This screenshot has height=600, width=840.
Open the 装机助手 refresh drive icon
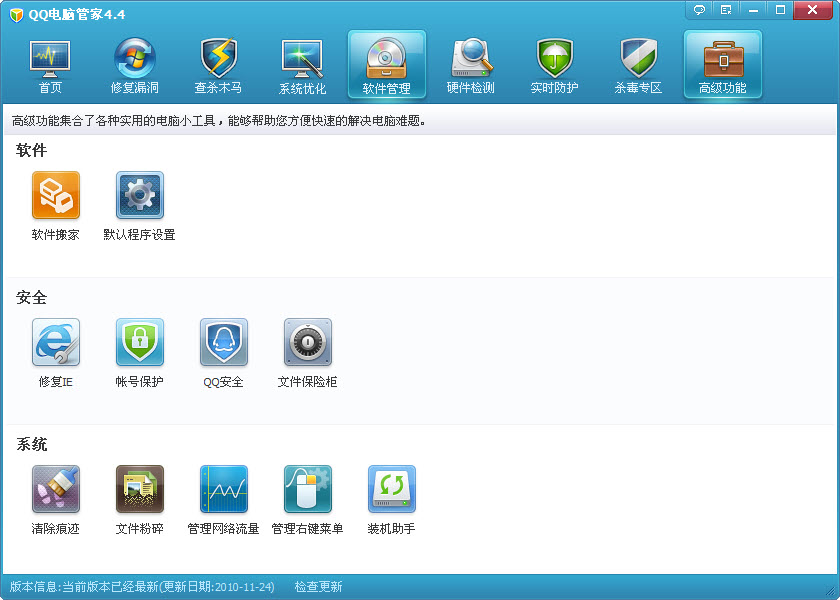(x=392, y=489)
